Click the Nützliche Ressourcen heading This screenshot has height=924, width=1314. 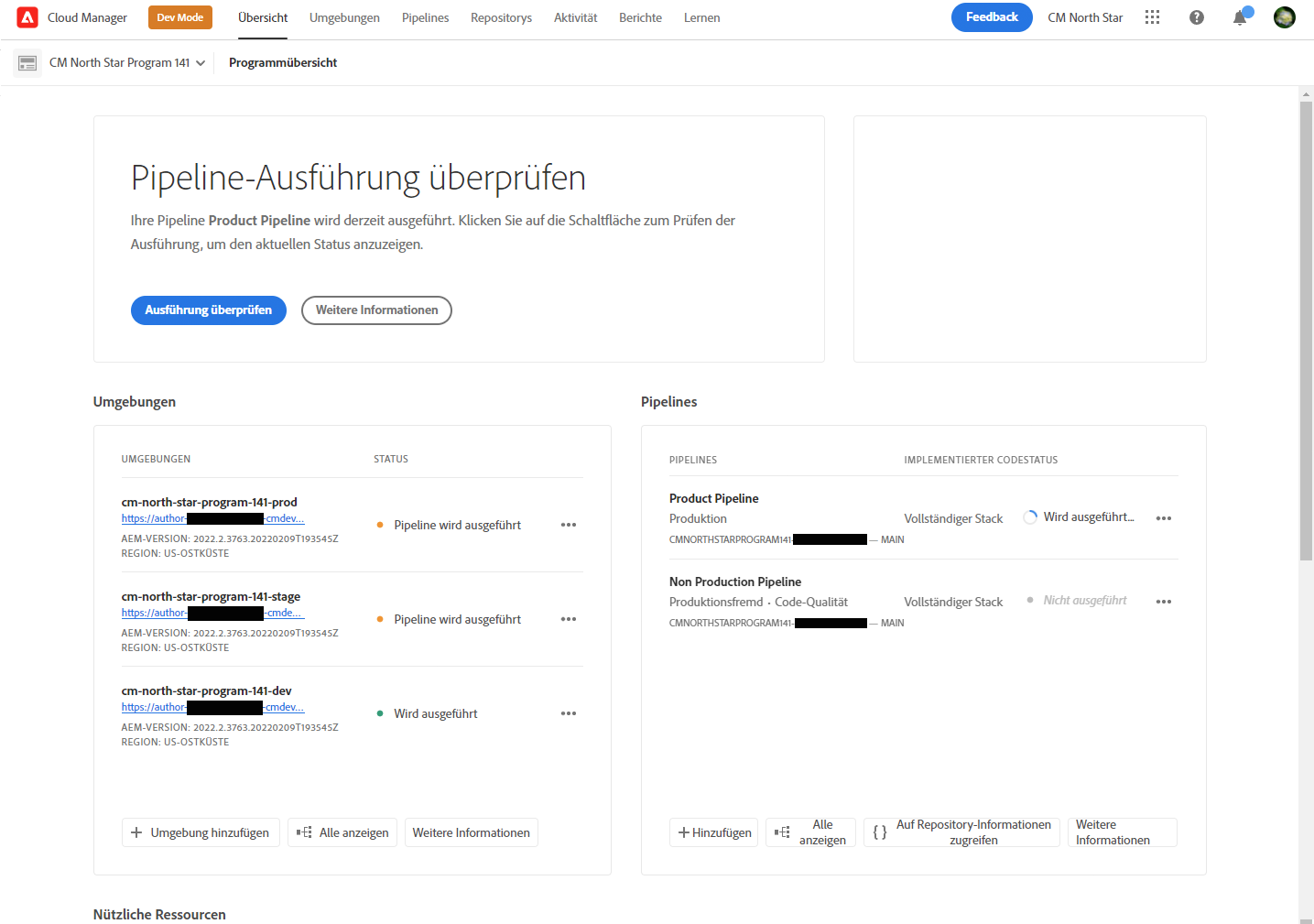(159, 915)
